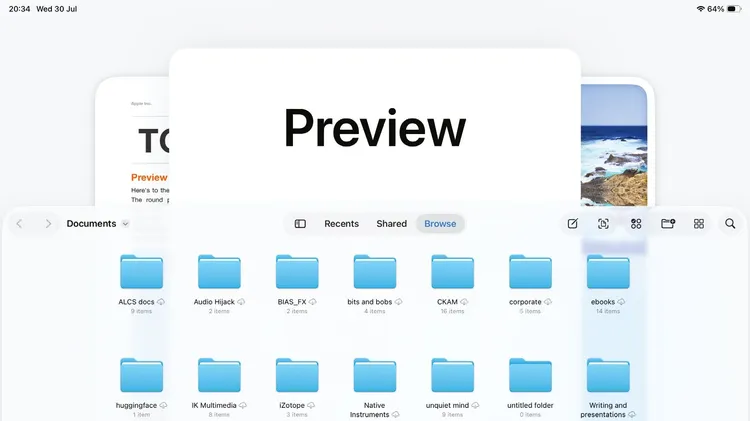Click the 'Audio Hijack' folder name

tap(214, 302)
